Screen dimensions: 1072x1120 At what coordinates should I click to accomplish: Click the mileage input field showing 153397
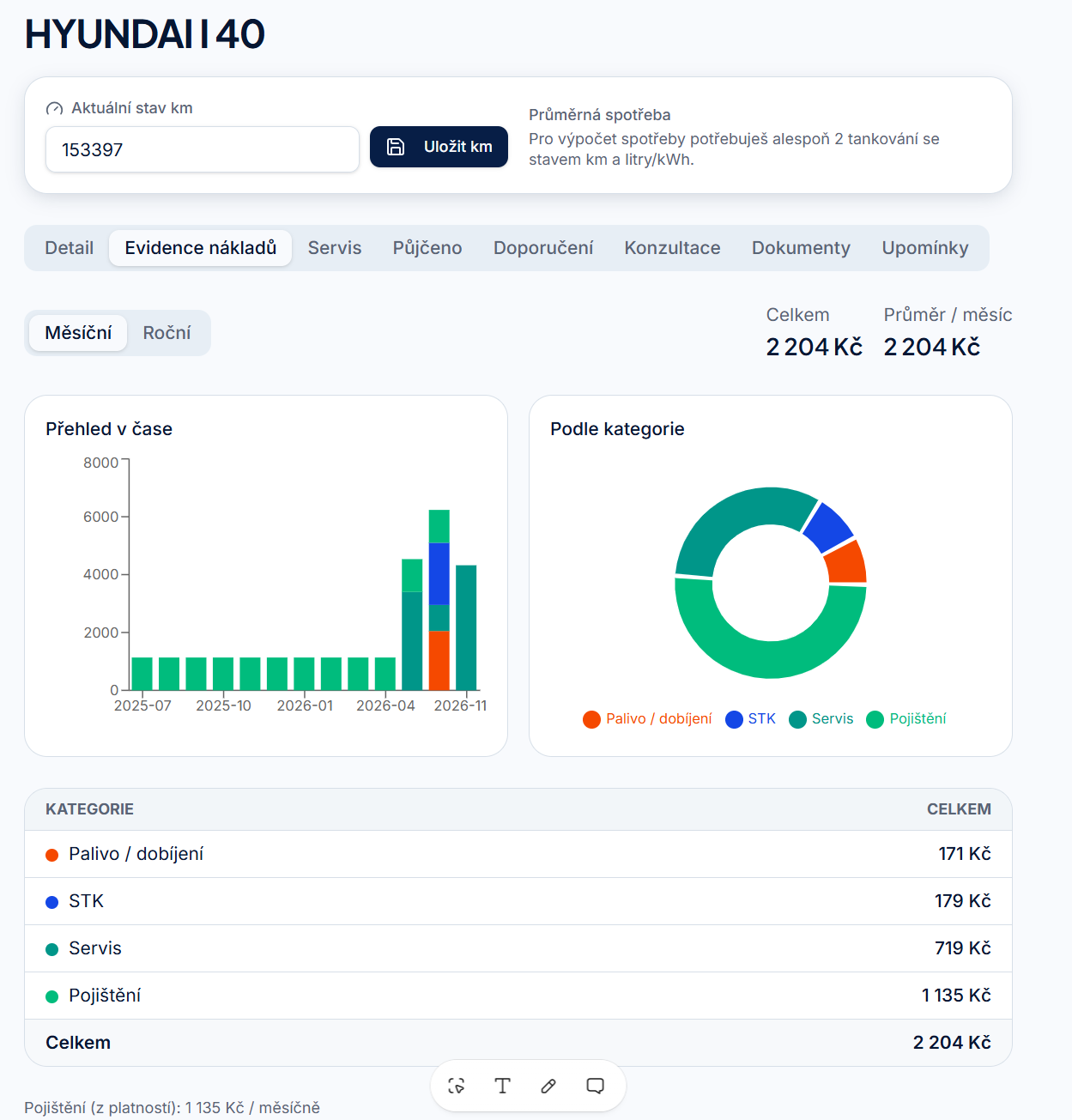203,149
